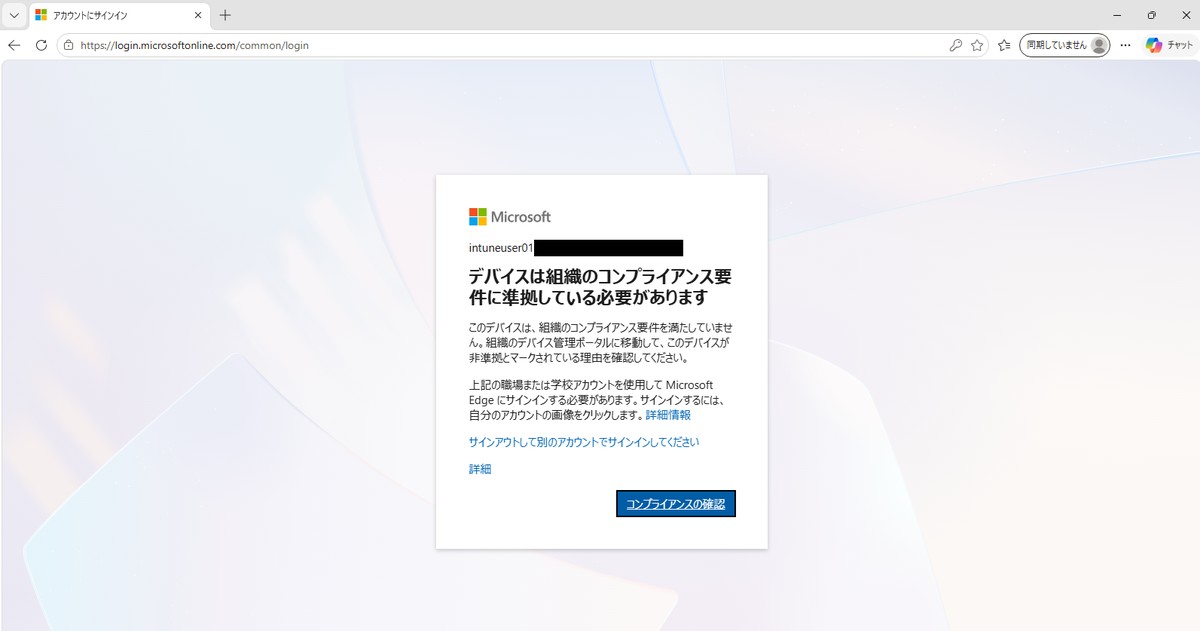Open the 同期していません profile button
This screenshot has height=631, width=1200.
pyautogui.click(x=1064, y=45)
